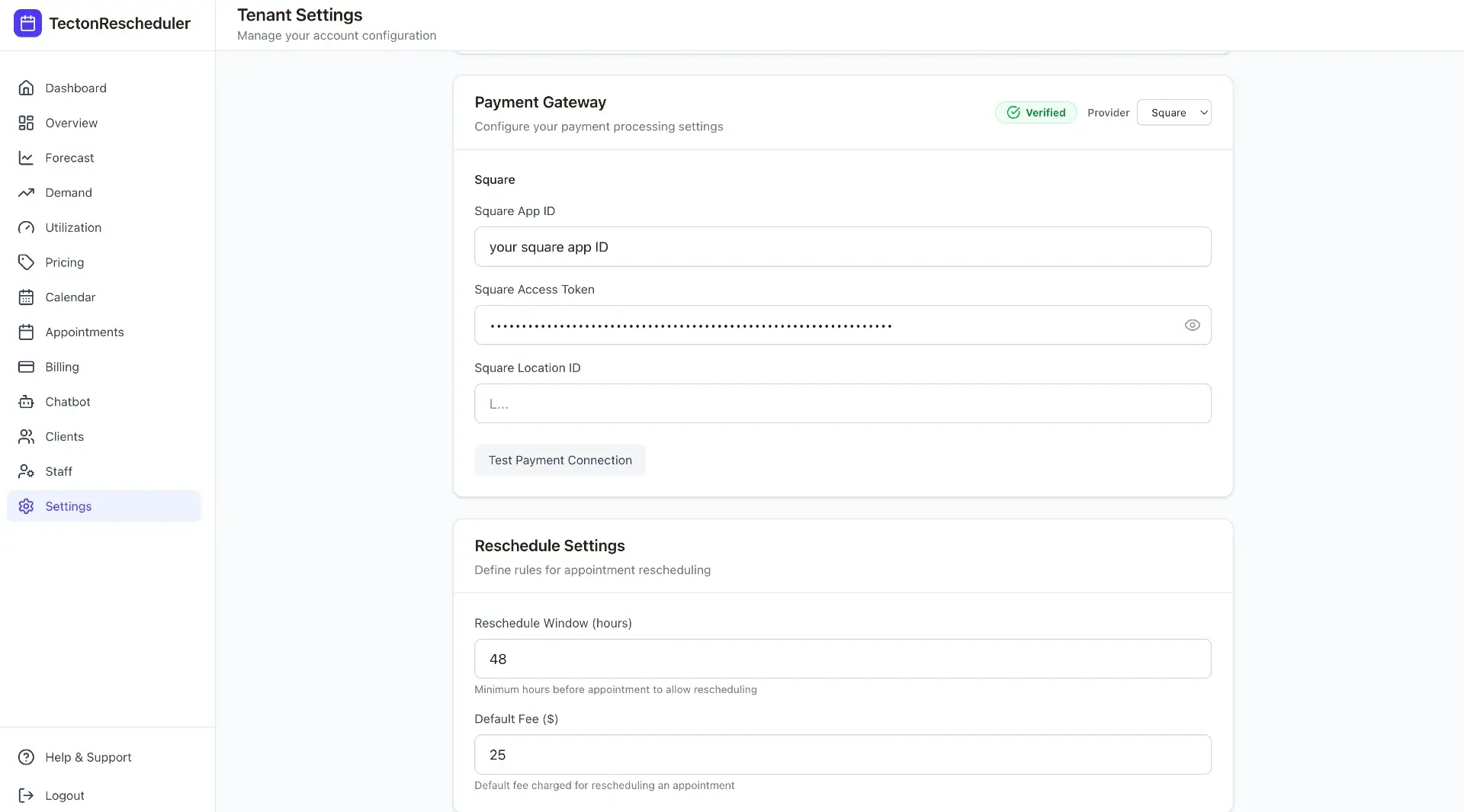The image size is (1464, 812).
Task: Log out using the Logout link
Action: (x=104, y=795)
